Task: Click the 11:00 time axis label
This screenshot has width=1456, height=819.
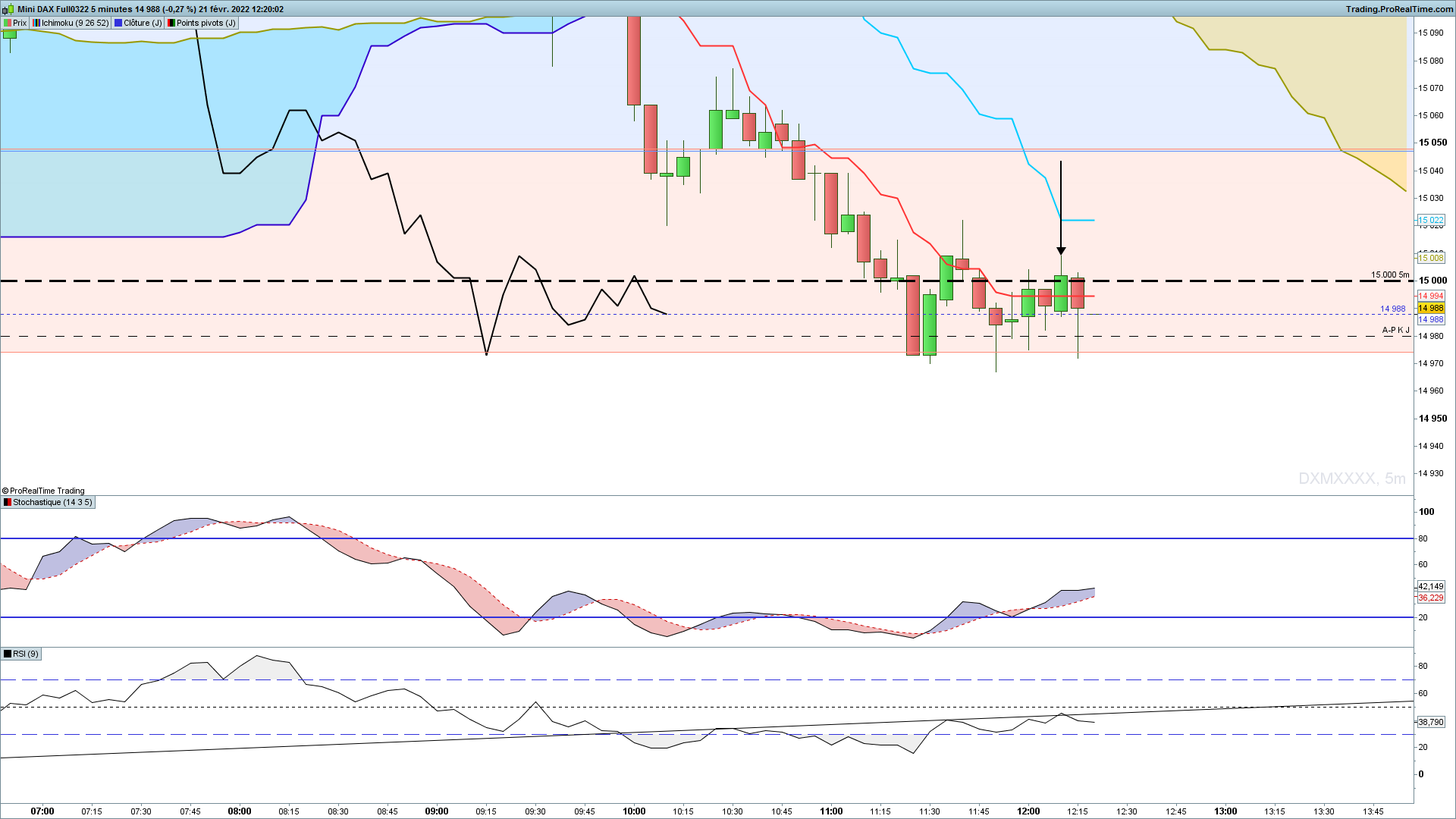Action: (831, 811)
